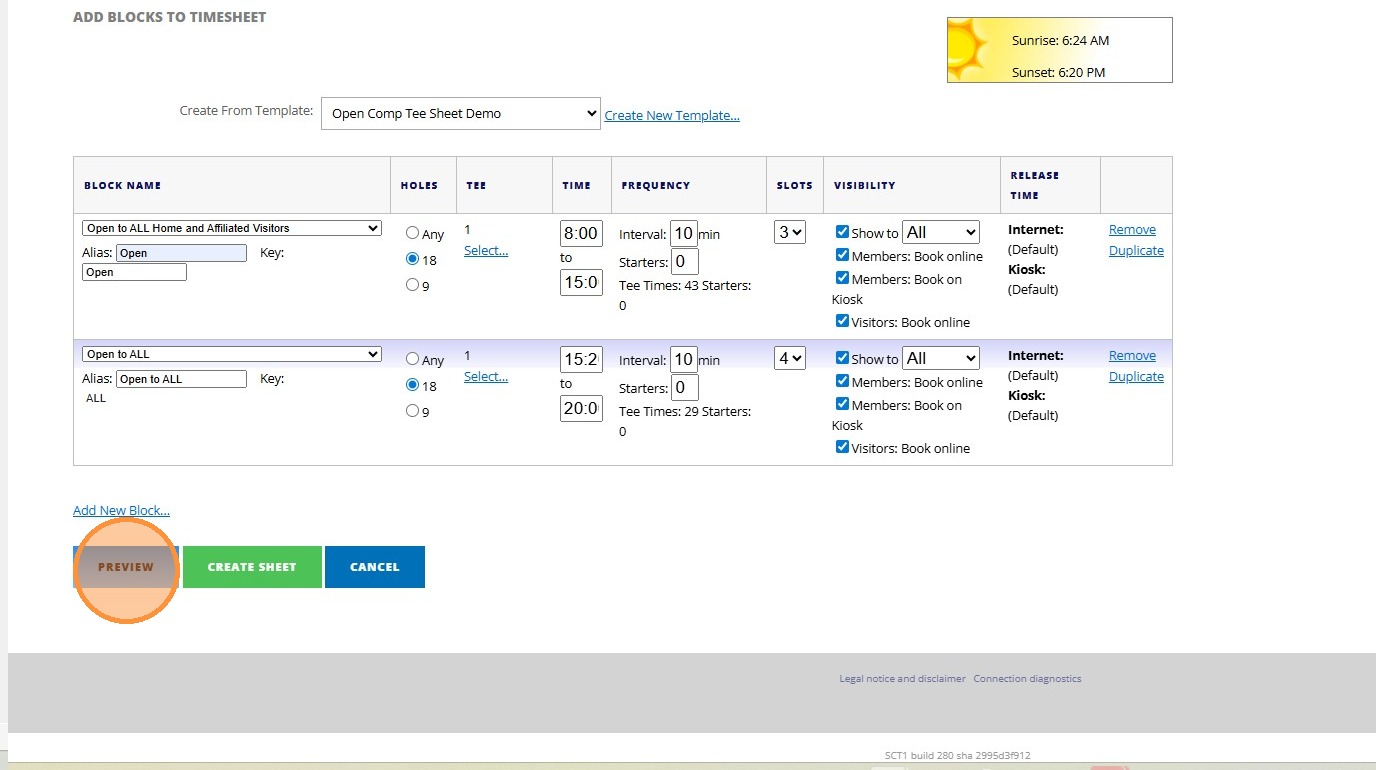Select 9 holes for the 15:20 block

(x=412, y=411)
